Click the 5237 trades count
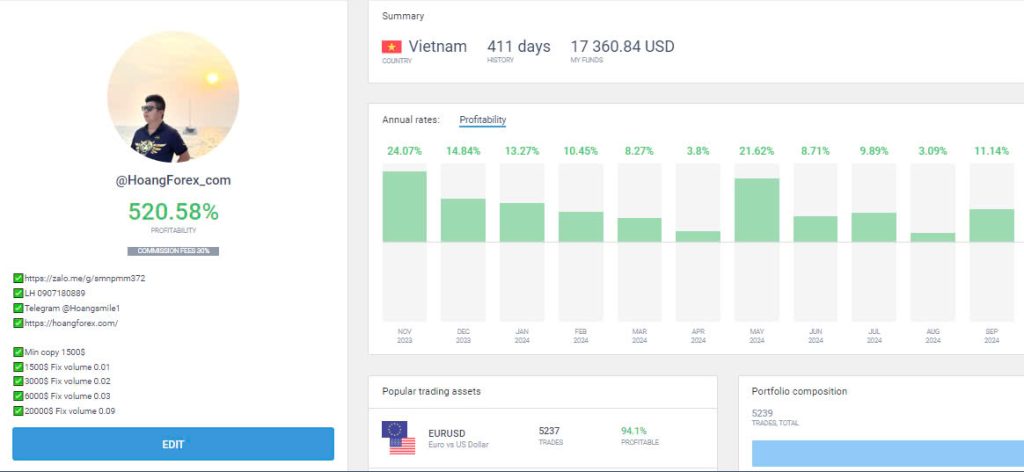The image size is (1024, 472). tap(549, 431)
